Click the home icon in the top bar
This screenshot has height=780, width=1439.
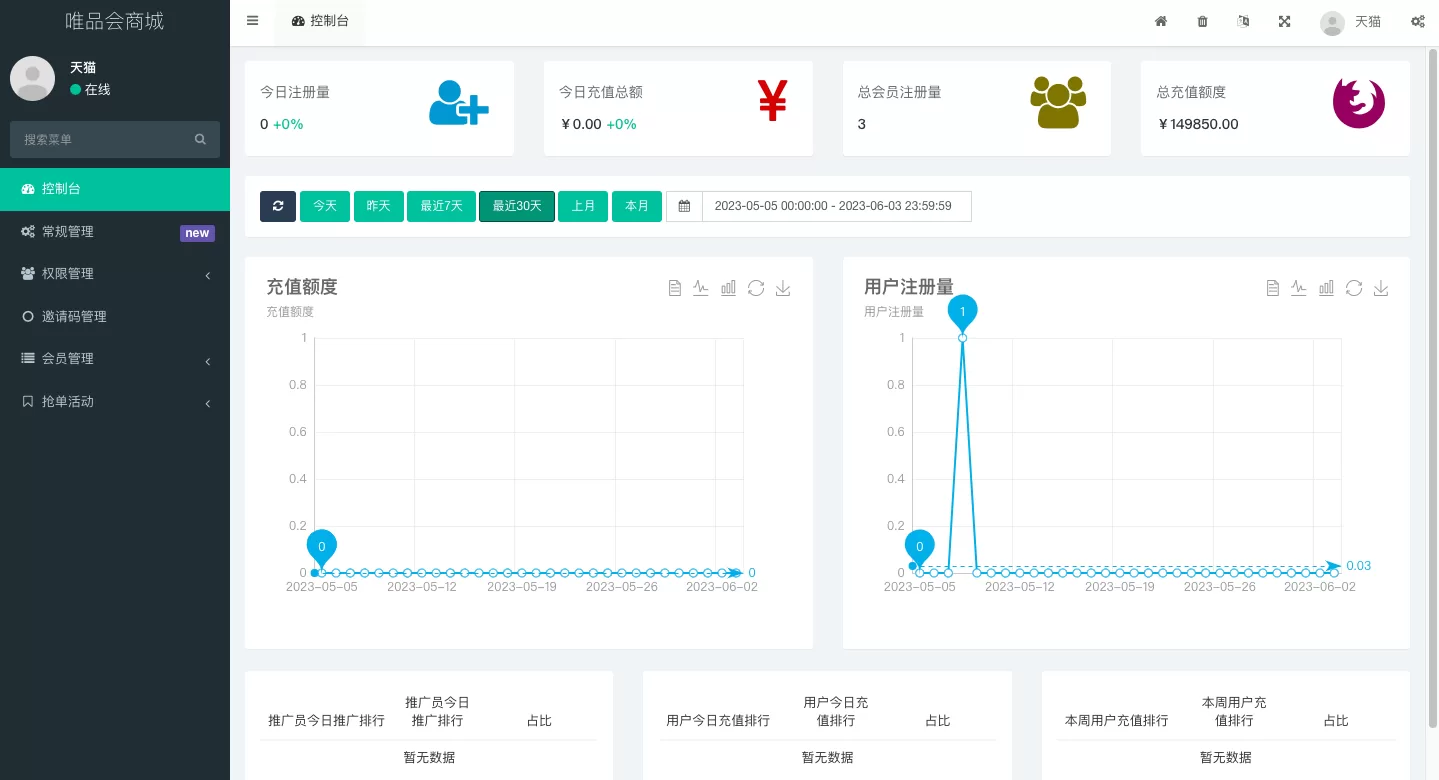(1161, 21)
